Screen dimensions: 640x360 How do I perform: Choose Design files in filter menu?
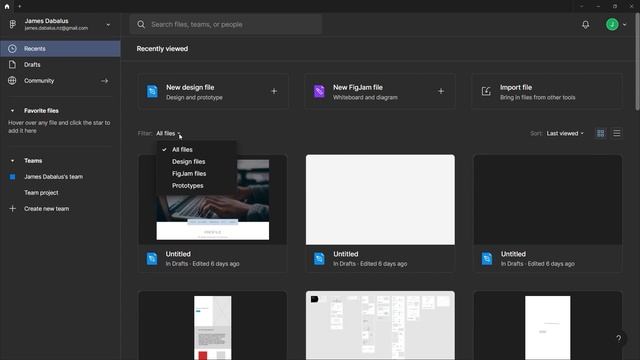click(x=196, y=162)
